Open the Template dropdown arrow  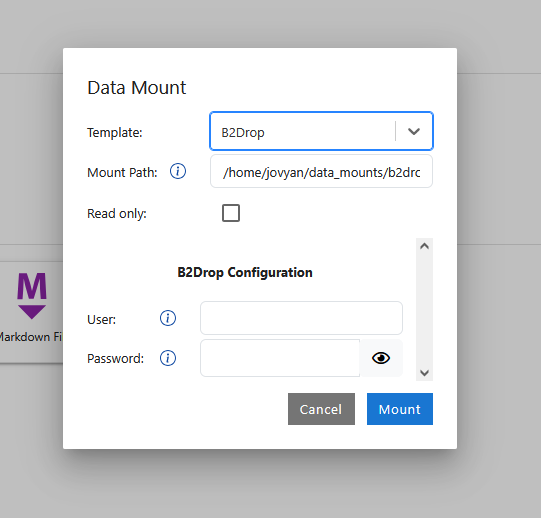pyautogui.click(x=414, y=131)
